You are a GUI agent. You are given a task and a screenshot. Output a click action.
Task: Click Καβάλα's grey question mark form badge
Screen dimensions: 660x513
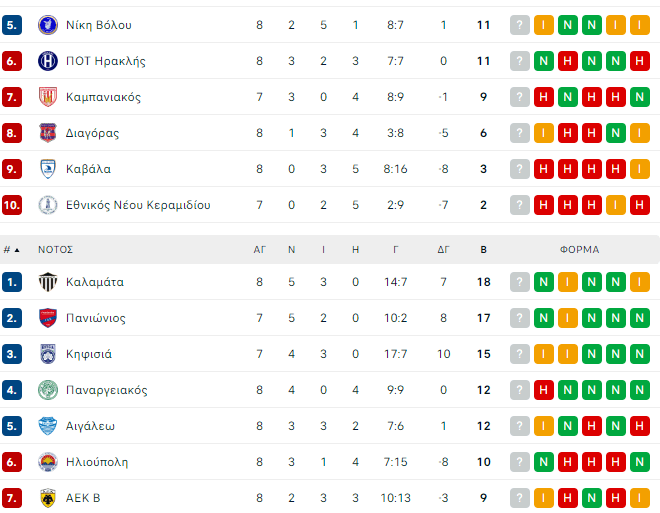point(519,169)
